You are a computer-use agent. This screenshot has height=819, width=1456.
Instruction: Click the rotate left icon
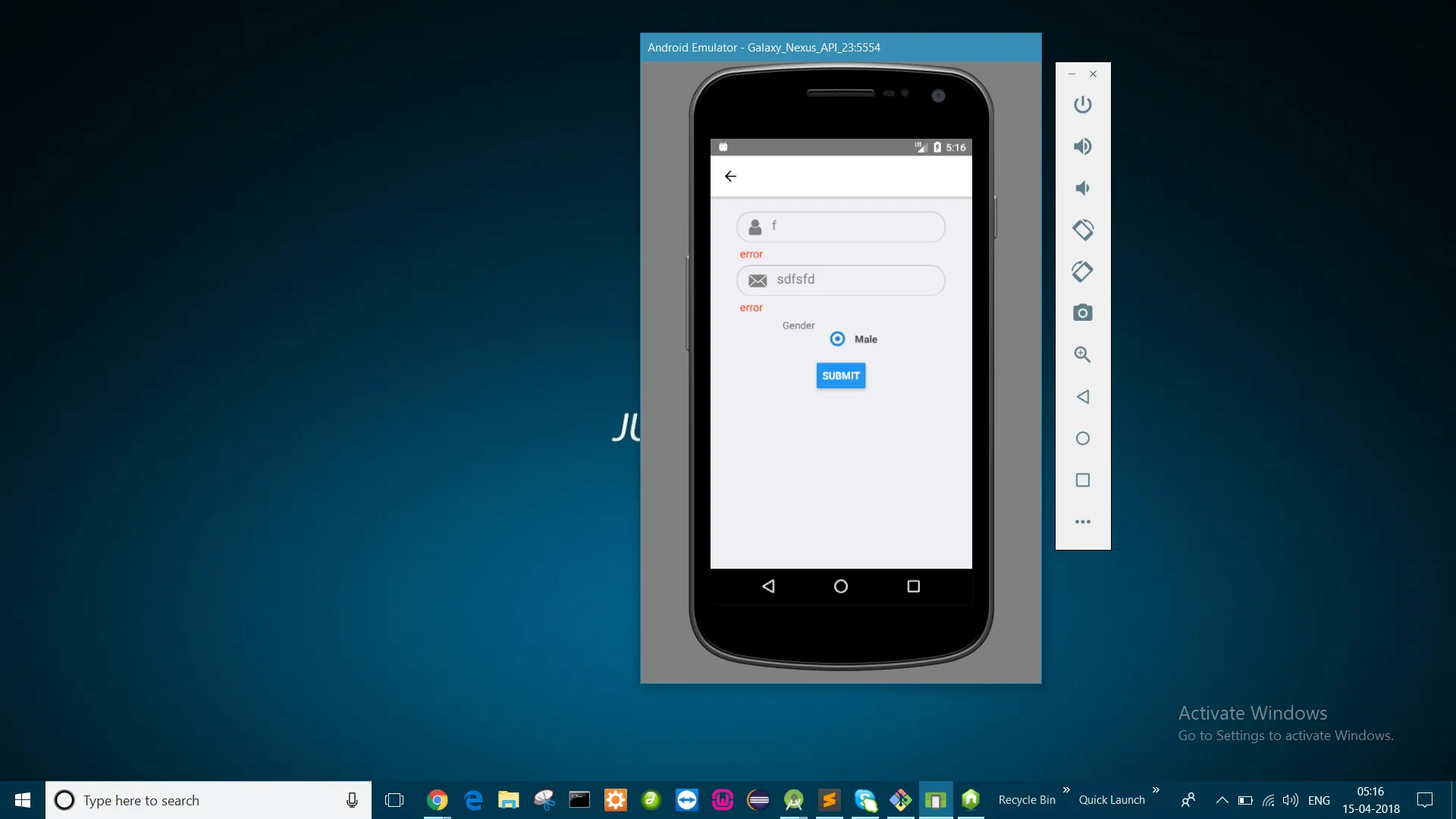click(1082, 230)
